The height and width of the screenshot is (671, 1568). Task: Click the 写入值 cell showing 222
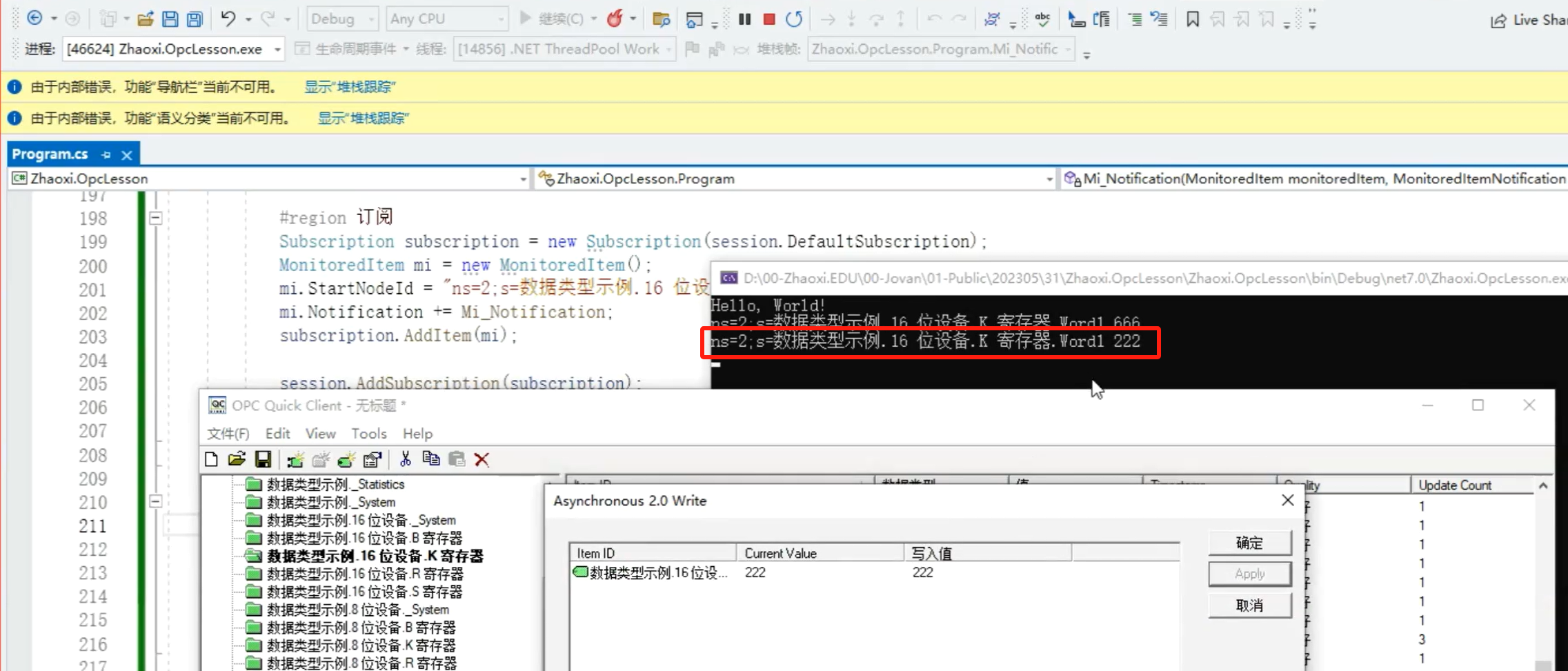click(x=922, y=572)
